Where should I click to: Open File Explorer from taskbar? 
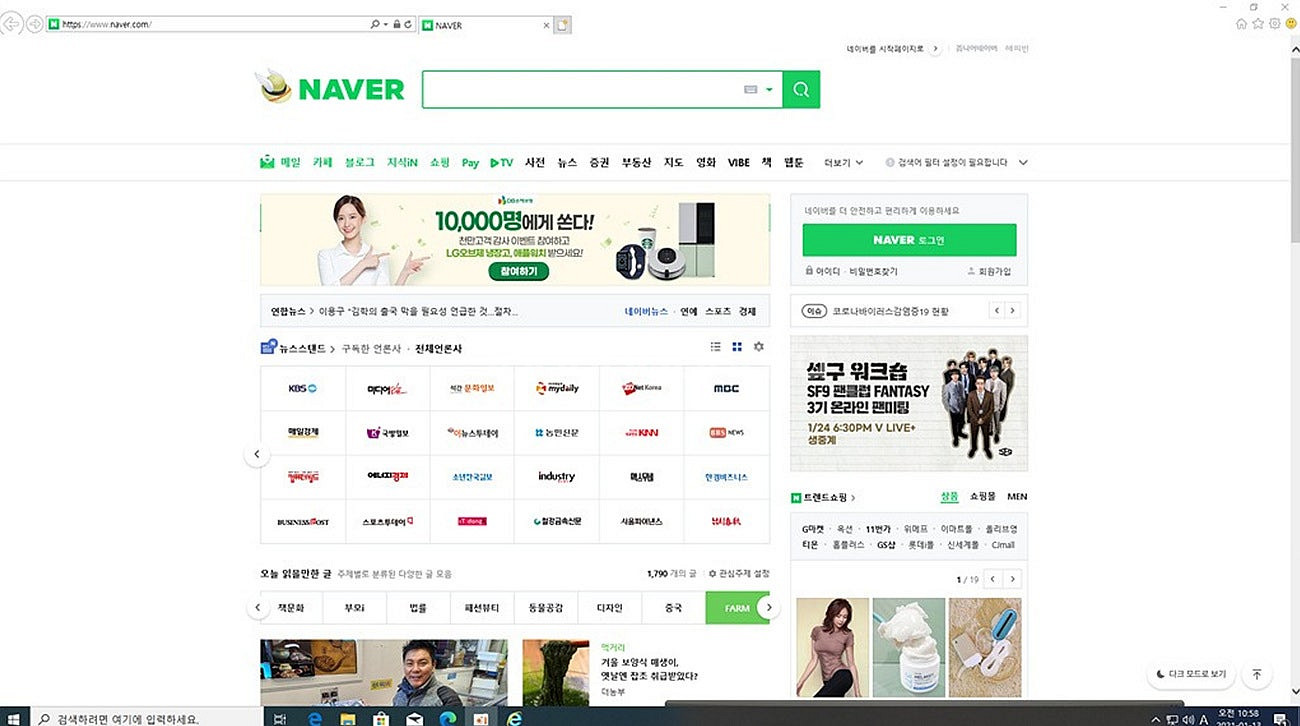(347, 718)
